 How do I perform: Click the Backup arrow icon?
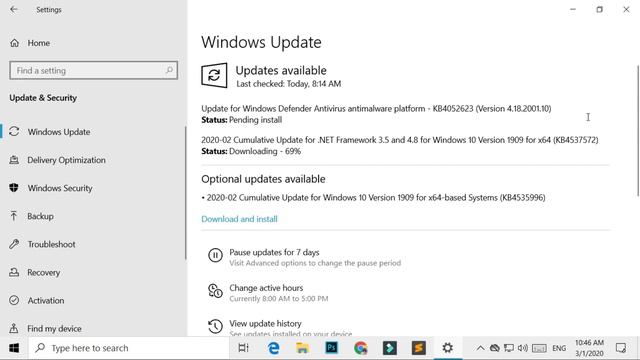[14, 216]
